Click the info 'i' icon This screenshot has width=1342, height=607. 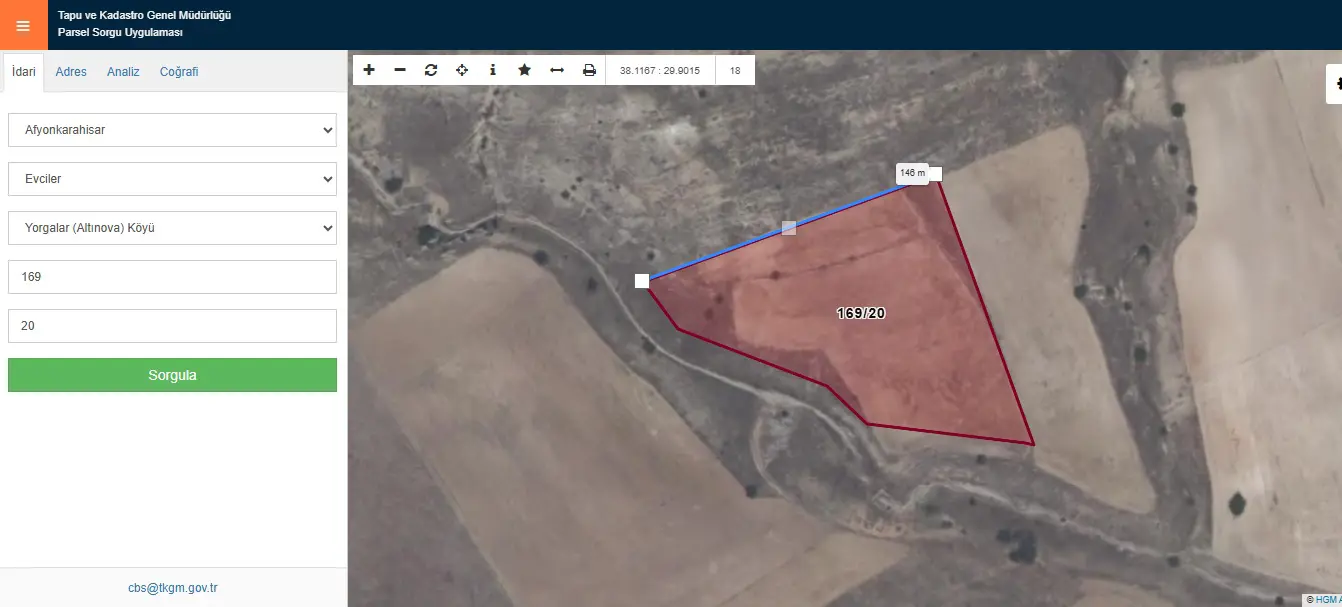pyautogui.click(x=493, y=70)
